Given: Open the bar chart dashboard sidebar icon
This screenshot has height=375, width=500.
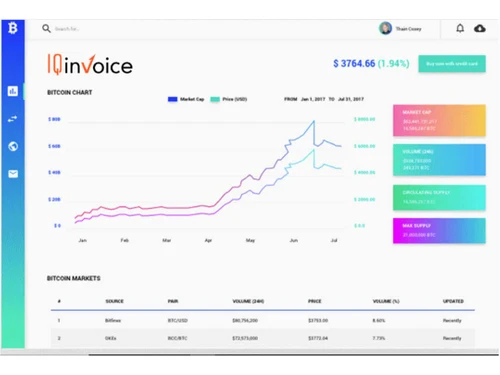Looking at the screenshot, I should 13,91.
